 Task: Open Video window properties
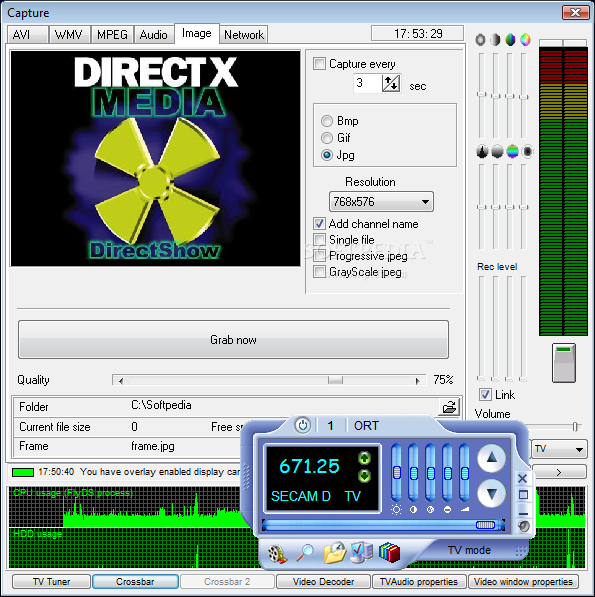tap(523, 581)
